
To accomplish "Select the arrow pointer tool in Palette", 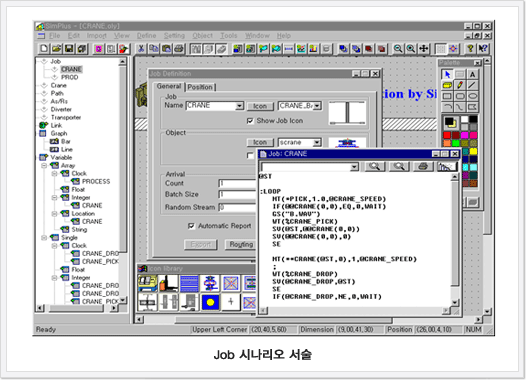I will pyautogui.click(x=447, y=74).
